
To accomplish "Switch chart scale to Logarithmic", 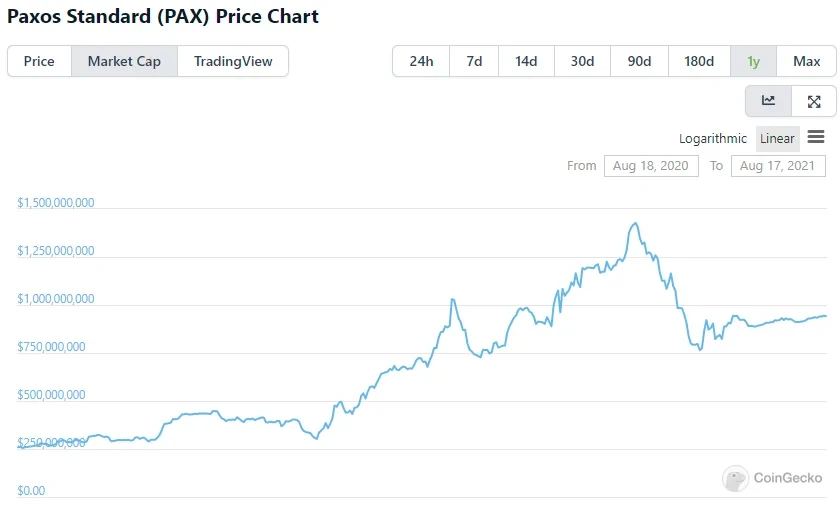I will coord(713,139).
